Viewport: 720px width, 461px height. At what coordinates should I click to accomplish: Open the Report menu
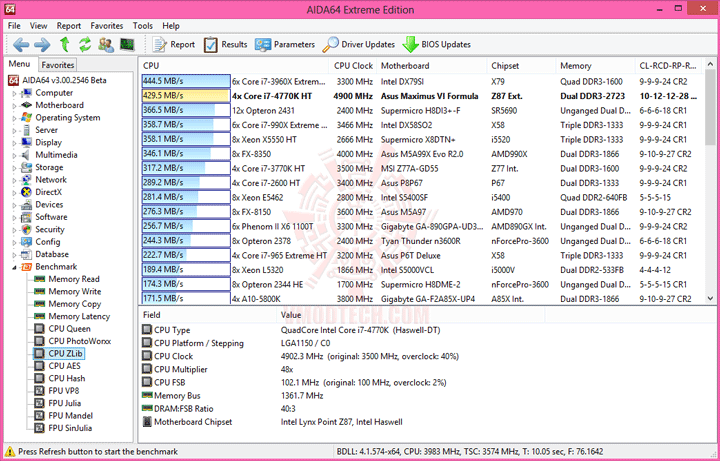(x=69, y=26)
